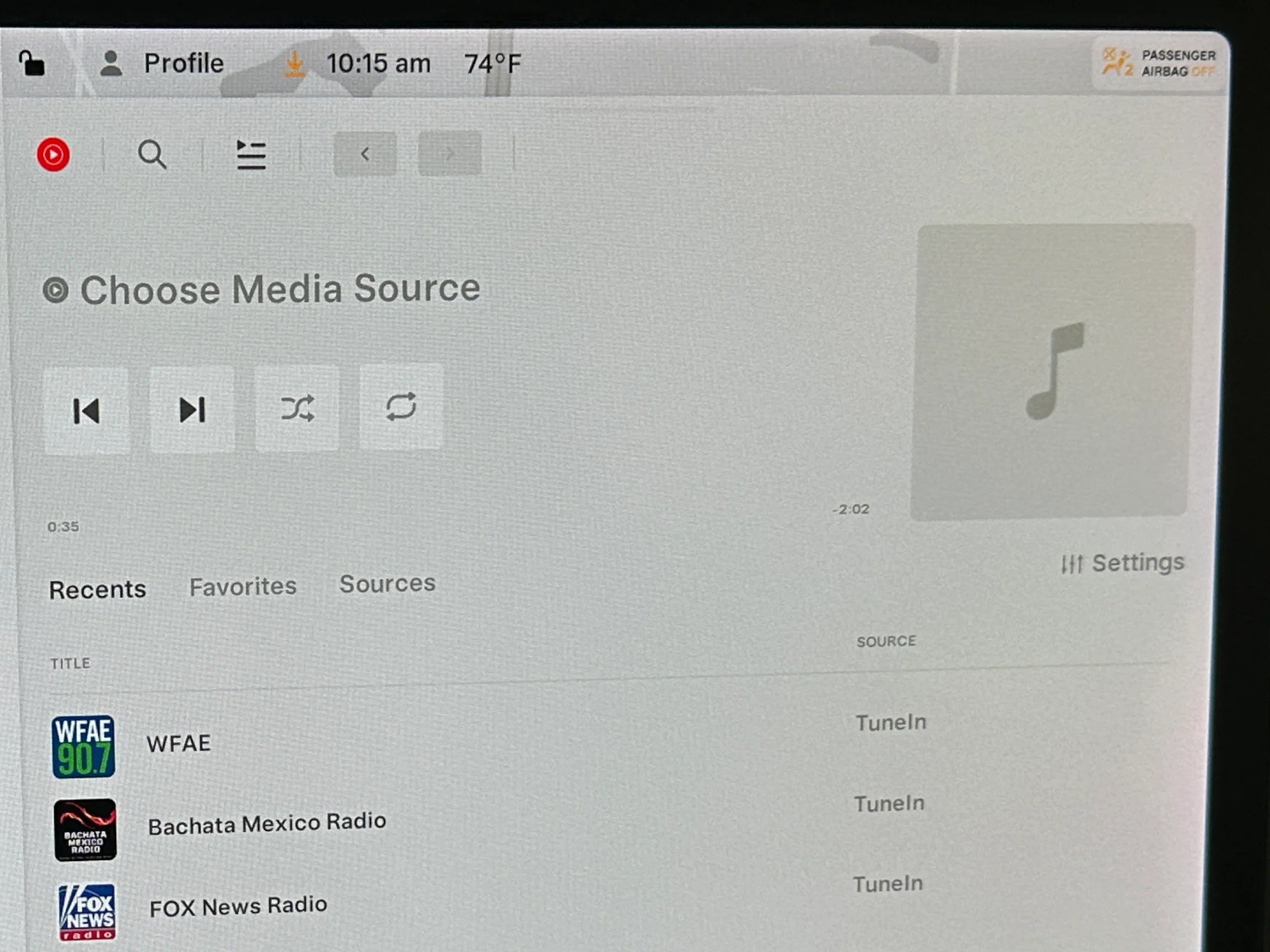
Task: Tap TuneIn source for Bachata Mexico Radio
Action: coord(889,803)
